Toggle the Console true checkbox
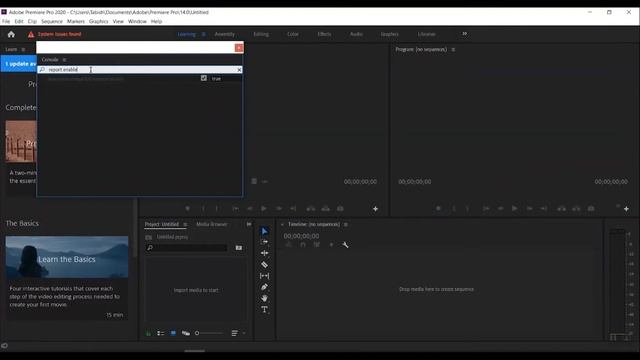This screenshot has height=360, width=640. click(x=204, y=78)
